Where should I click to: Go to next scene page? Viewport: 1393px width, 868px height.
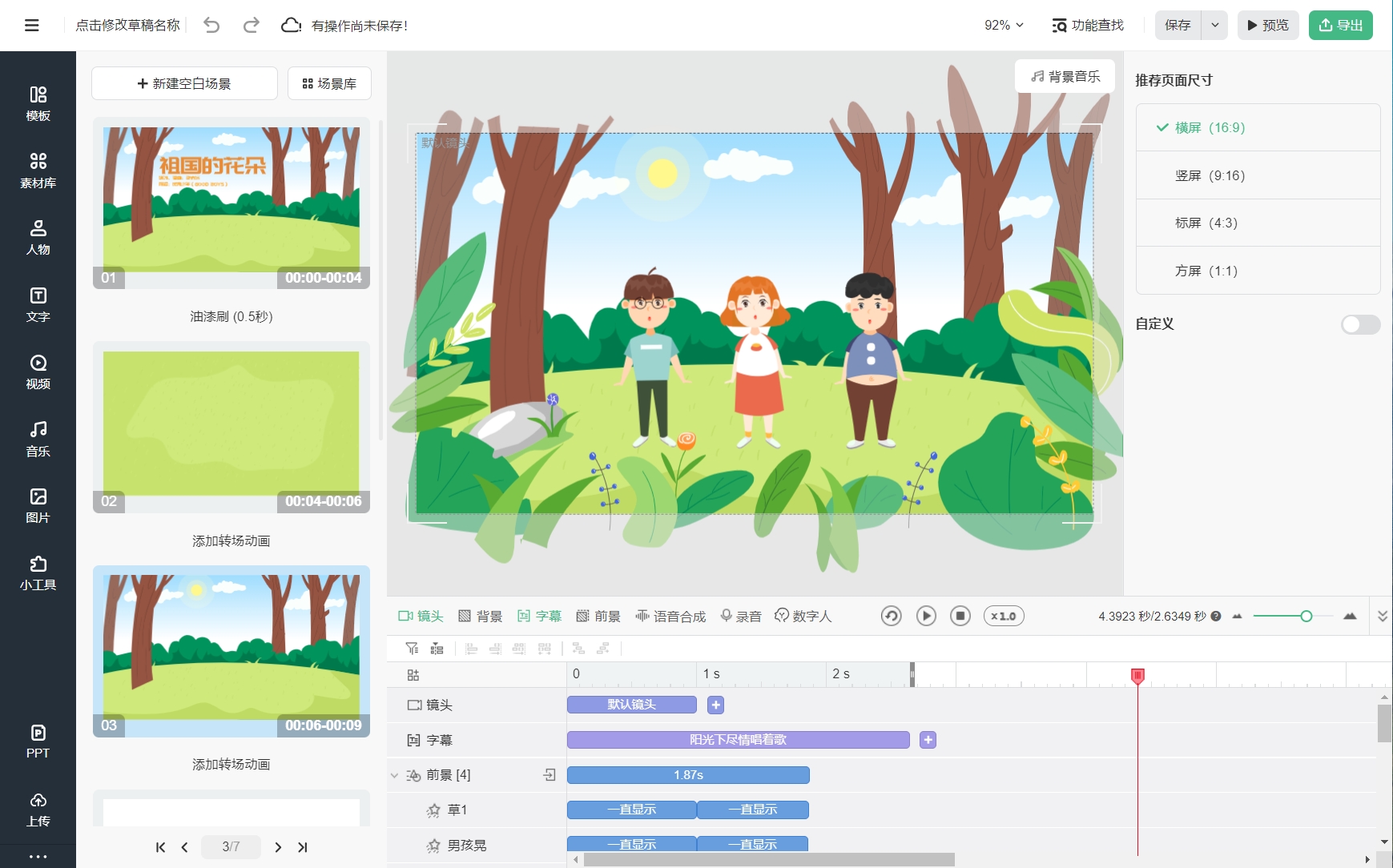pyautogui.click(x=278, y=847)
